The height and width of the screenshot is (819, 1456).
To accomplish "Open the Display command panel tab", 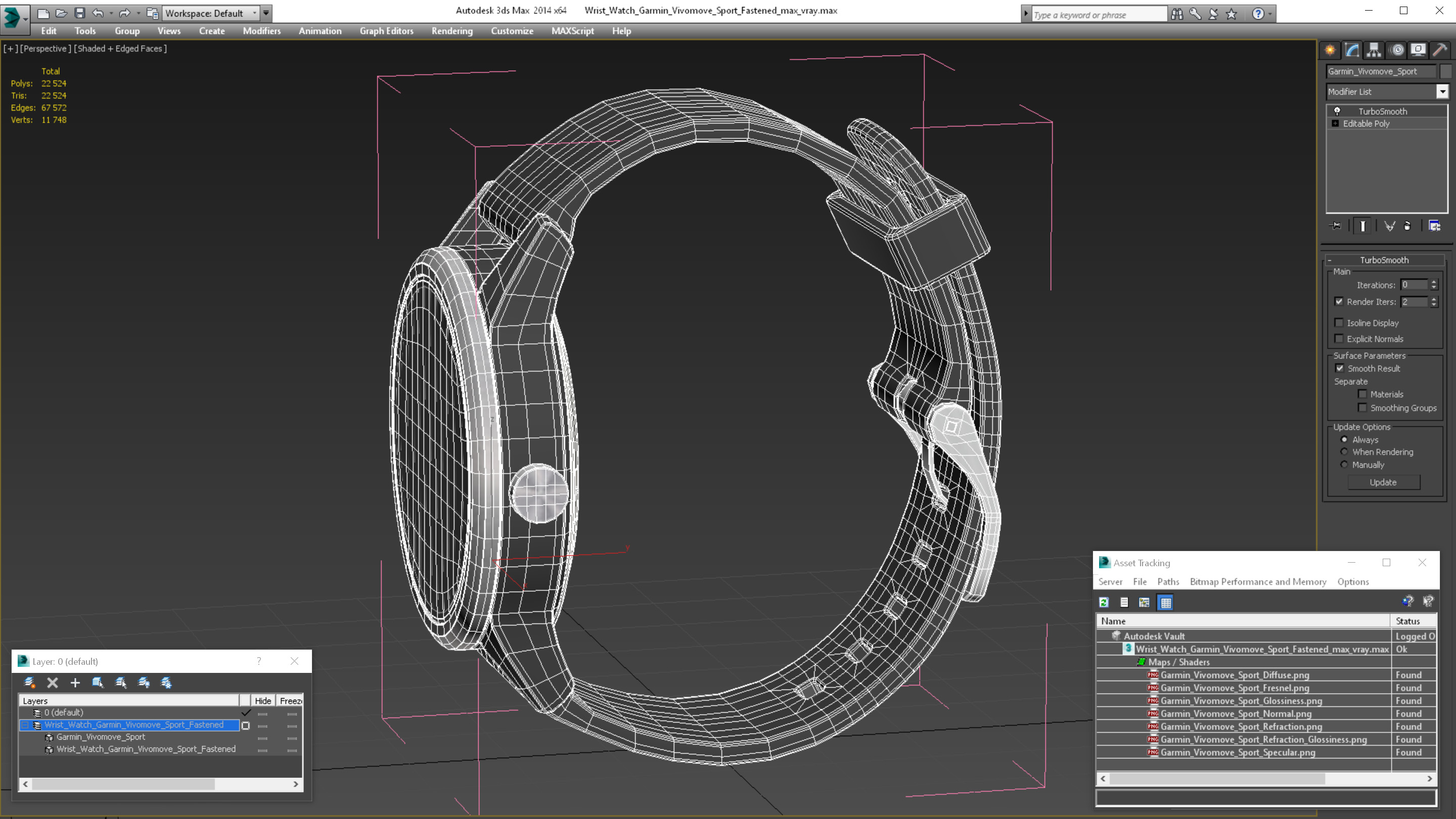I will [x=1418, y=51].
